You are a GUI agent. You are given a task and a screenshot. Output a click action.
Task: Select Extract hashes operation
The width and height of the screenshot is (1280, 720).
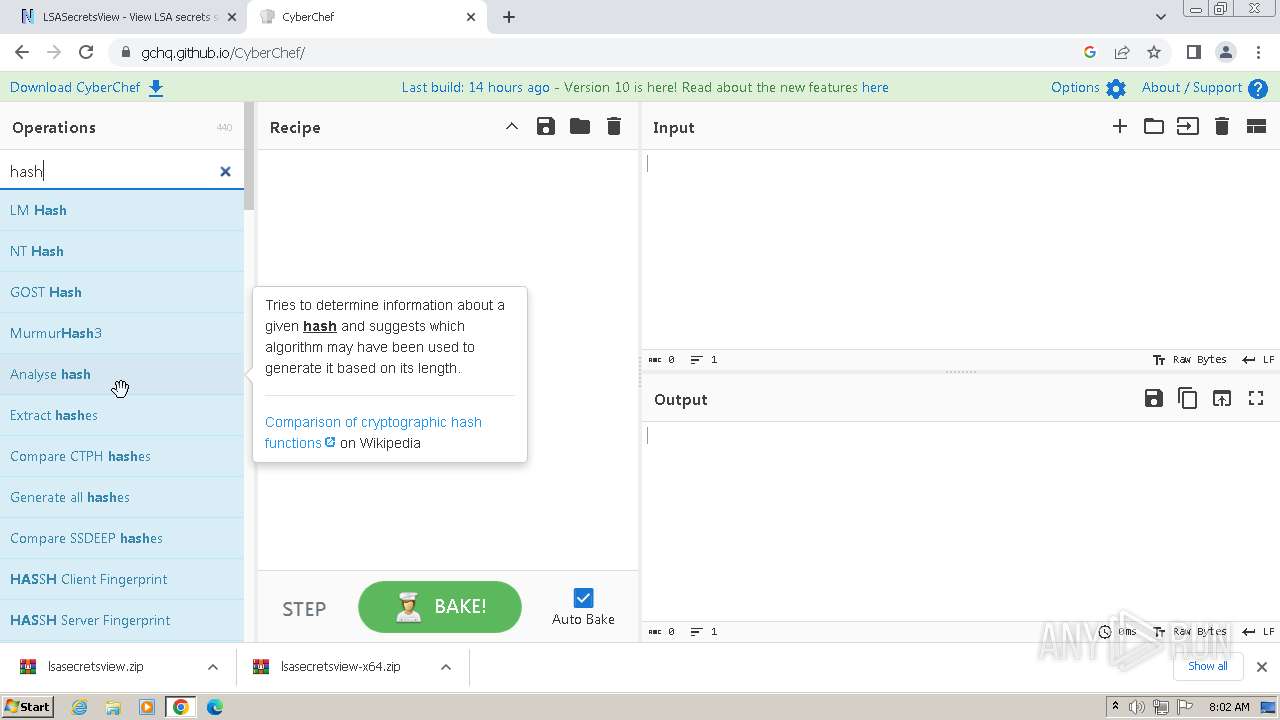pos(122,415)
